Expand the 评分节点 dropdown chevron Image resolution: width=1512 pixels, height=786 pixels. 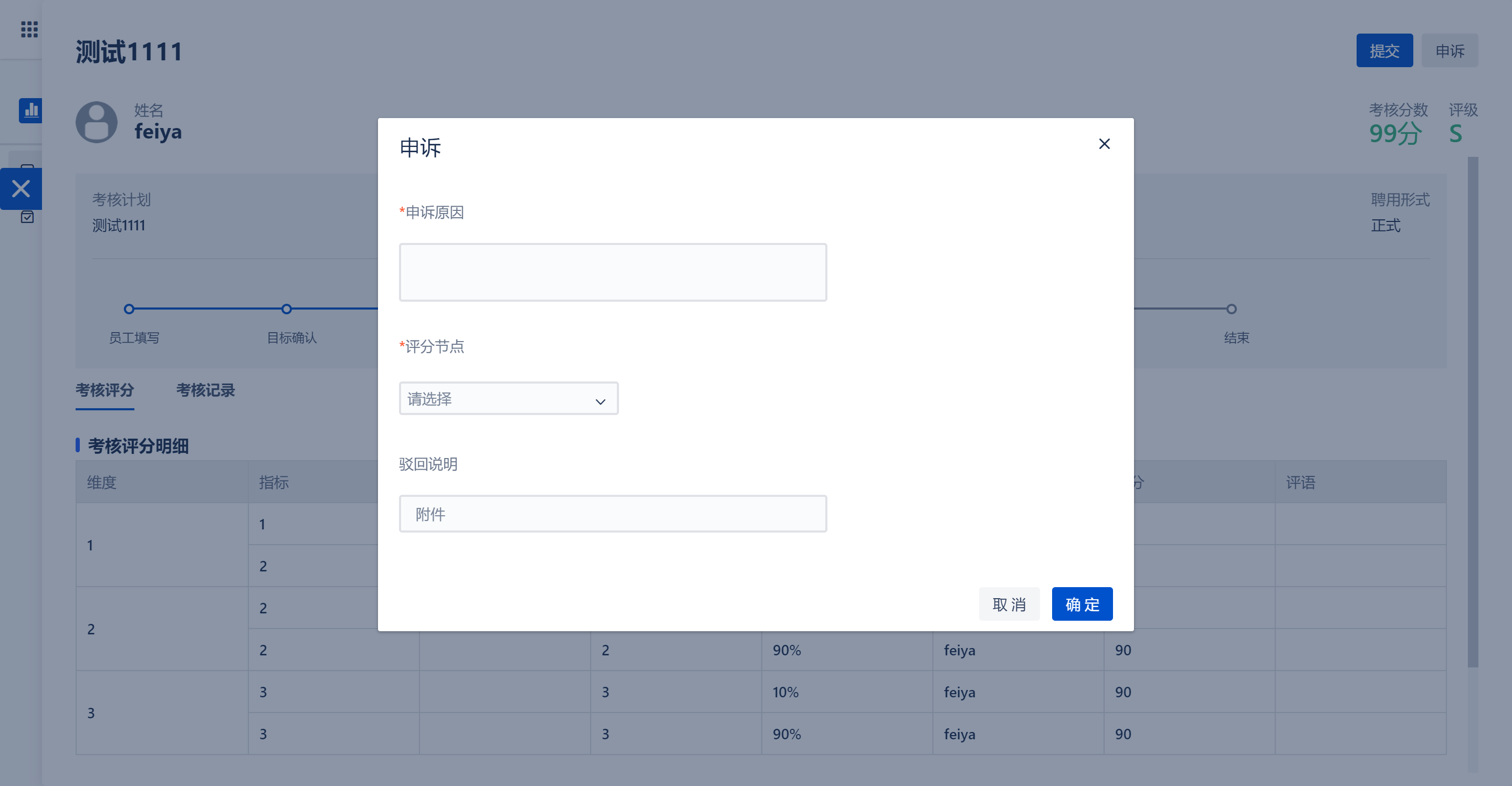600,401
